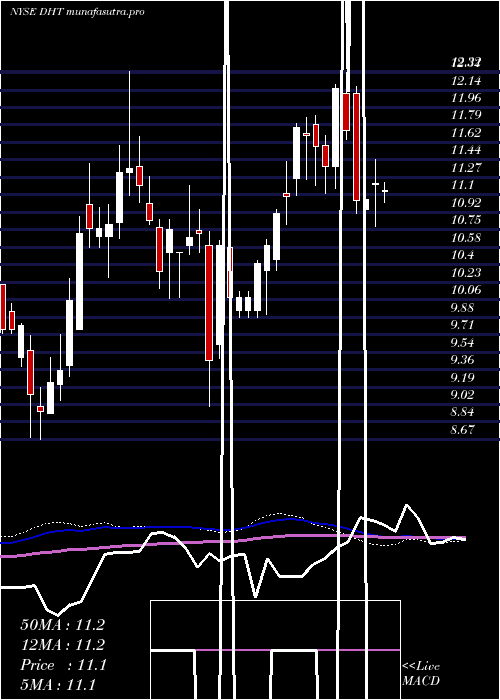
Task: Click the '5MA : 11.1' legend text
Action: [x=58, y=685]
